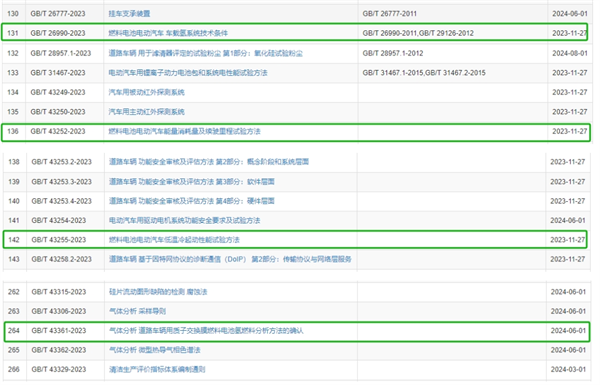Select standard number GB/T 43254-2023
Screen dimensions: 600x385
click(59, 221)
